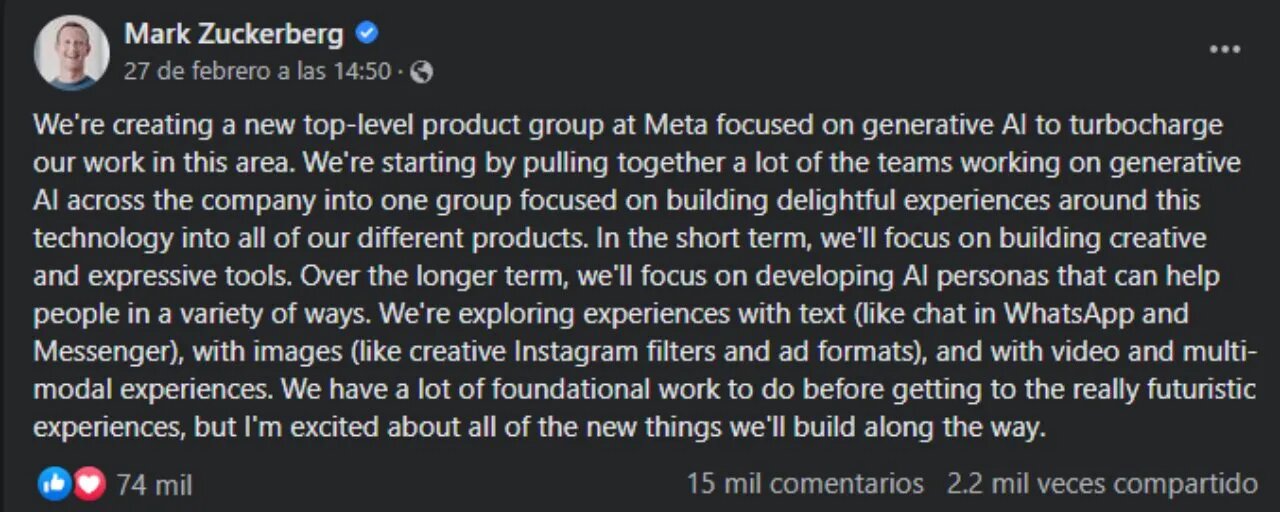Click the globe public audience icon
Screen dimensions: 1280x512
422,72
